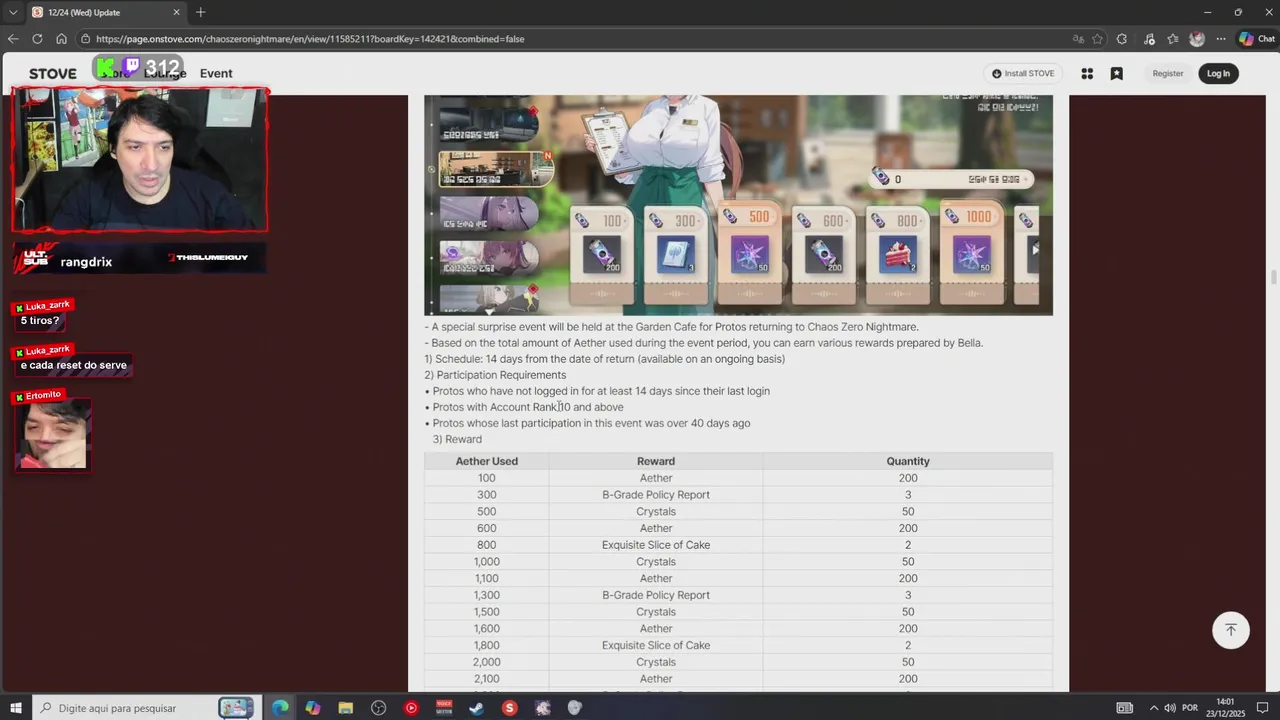The image size is (1280, 720).
Task: Open the notification center icon
Action: click(1262, 708)
